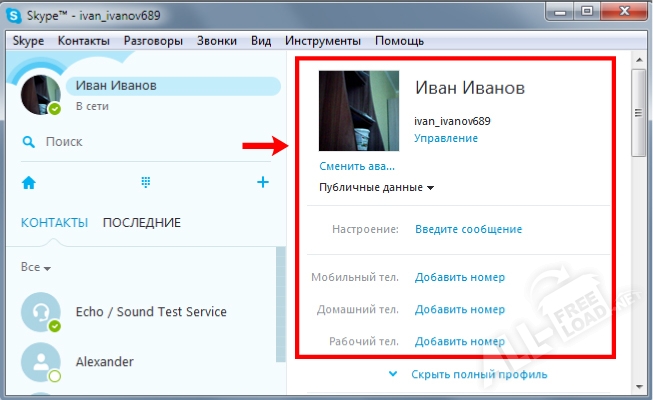Click Скрыть полный профиль link

click(479, 375)
